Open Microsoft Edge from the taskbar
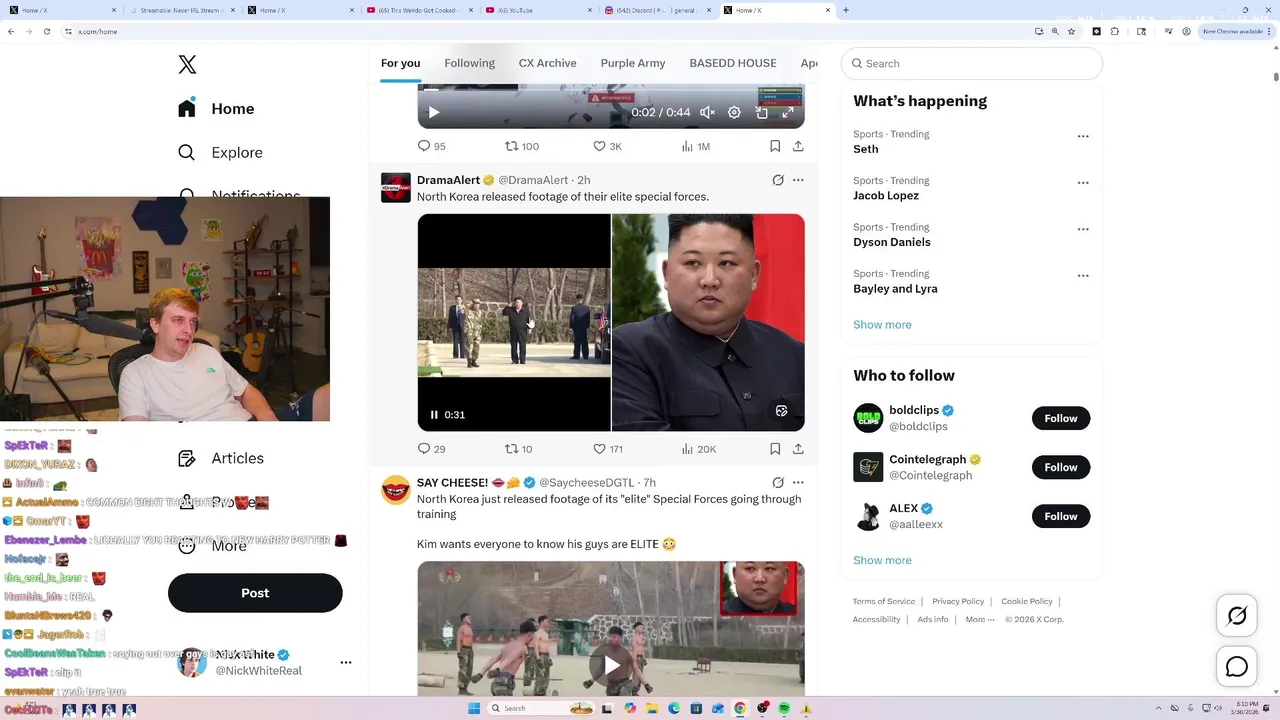 673,708
